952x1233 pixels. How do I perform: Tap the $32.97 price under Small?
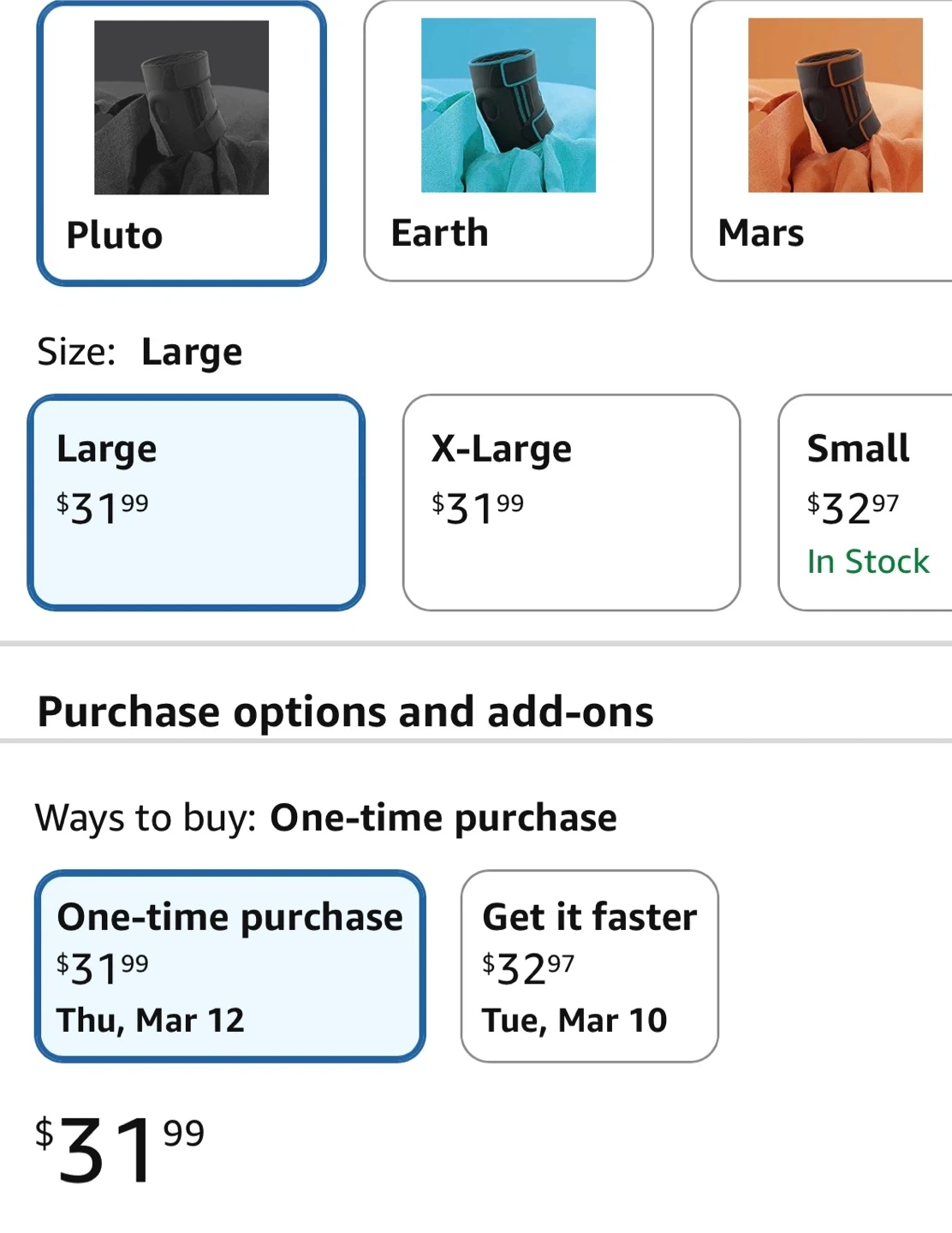pyautogui.click(x=853, y=508)
